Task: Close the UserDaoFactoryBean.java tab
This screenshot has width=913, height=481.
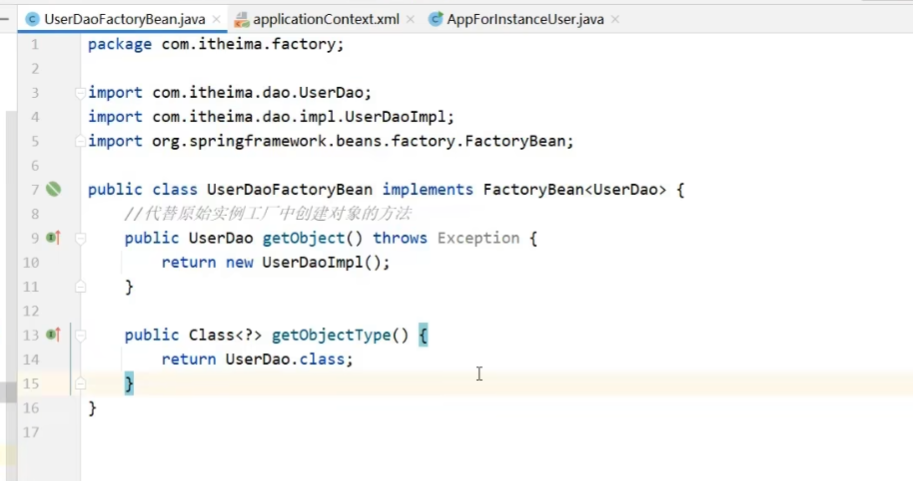Action: [x=217, y=19]
